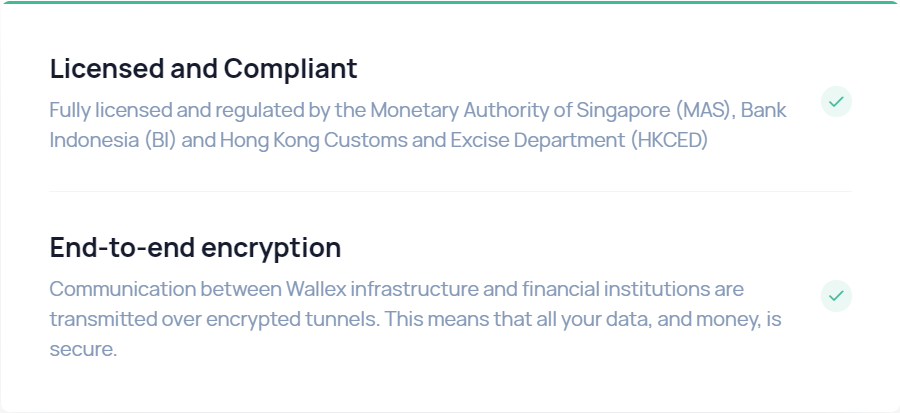The image size is (900, 413).
Task: Select the "Licensed and Compliant" heading
Action: [203, 69]
